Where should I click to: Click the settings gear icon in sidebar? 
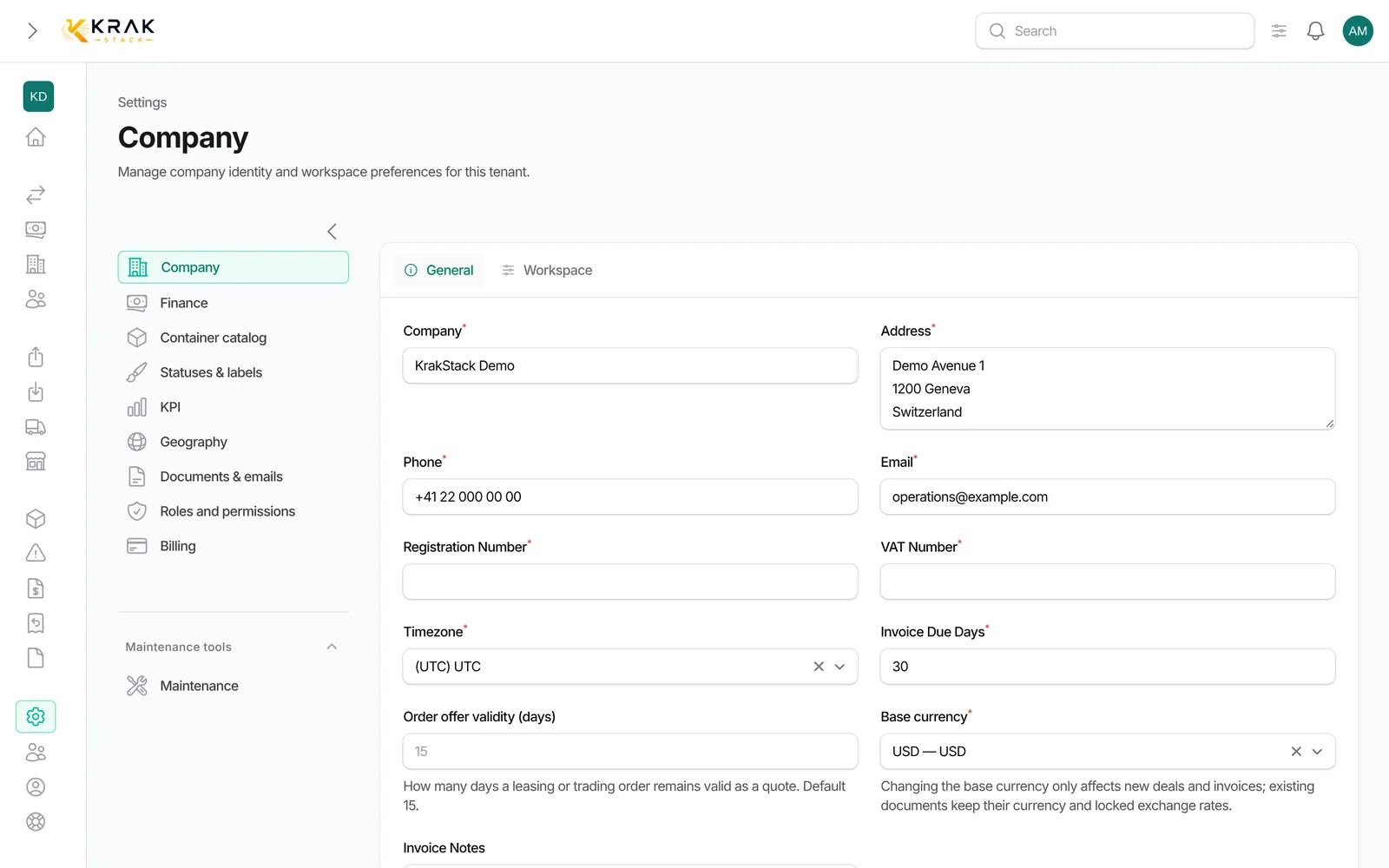(36, 716)
